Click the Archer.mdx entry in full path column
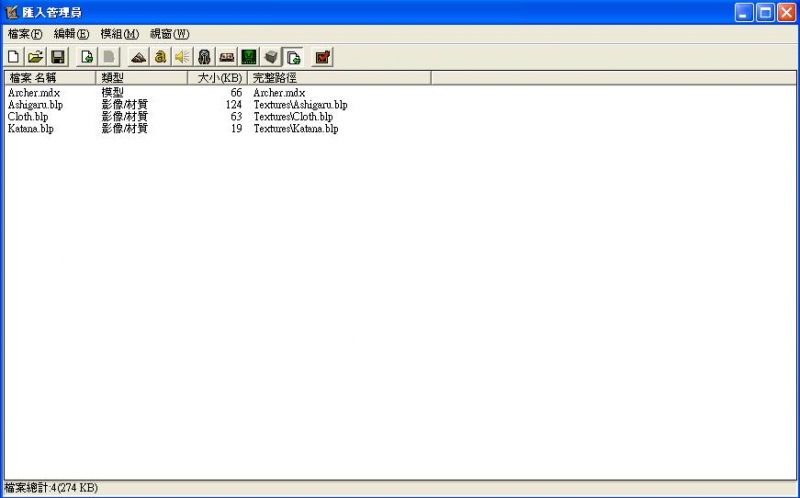The image size is (800, 498). coord(279,93)
